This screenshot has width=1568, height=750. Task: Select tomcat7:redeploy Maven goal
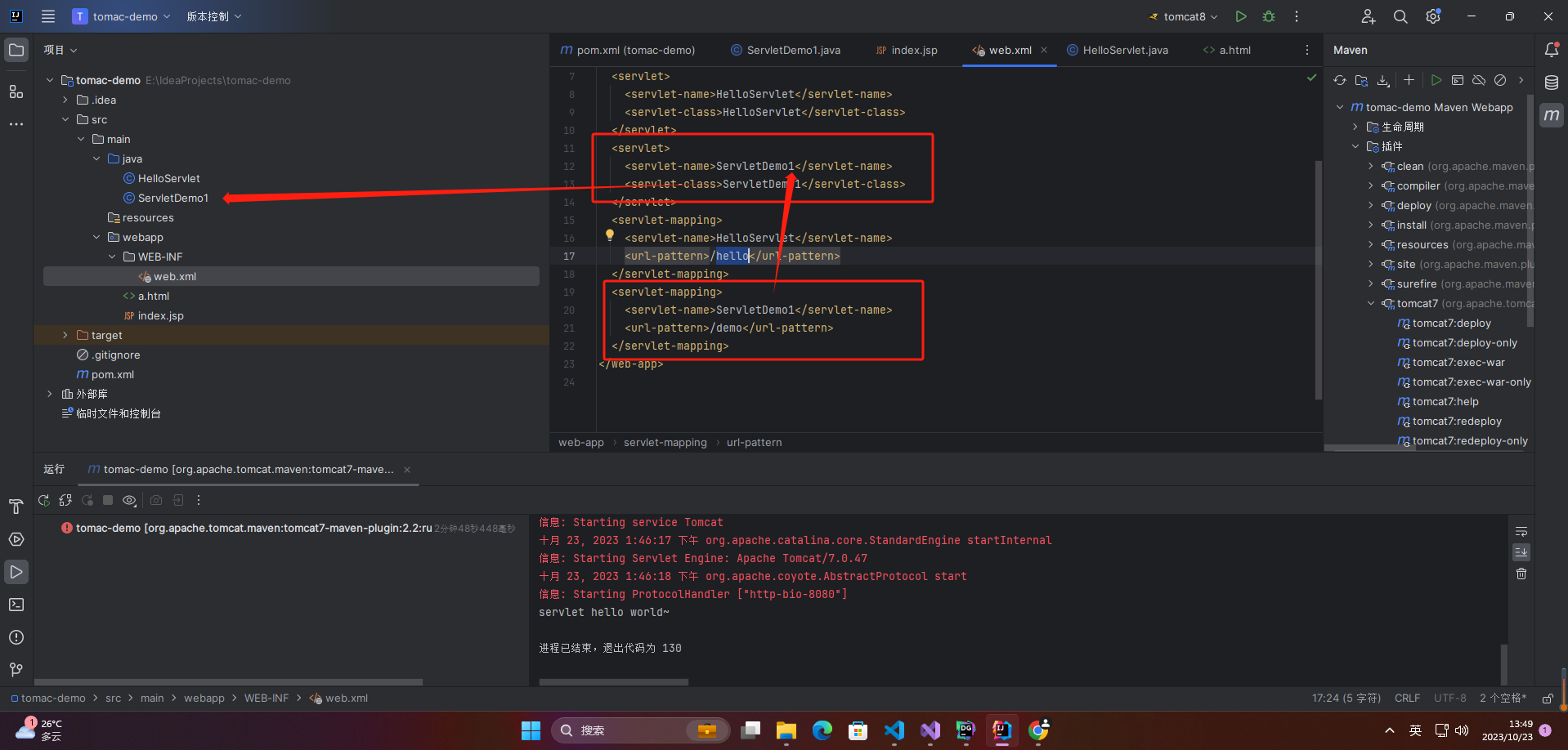pyautogui.click(x=1457, y=421)
